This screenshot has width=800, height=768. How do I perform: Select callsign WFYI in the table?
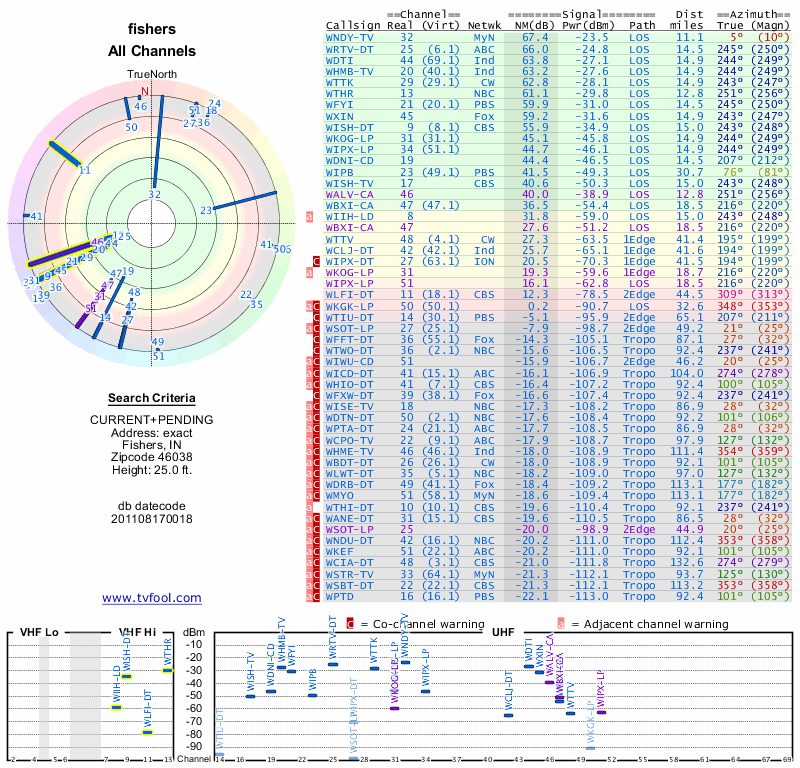pyautogui.click(x=339, y=105)
